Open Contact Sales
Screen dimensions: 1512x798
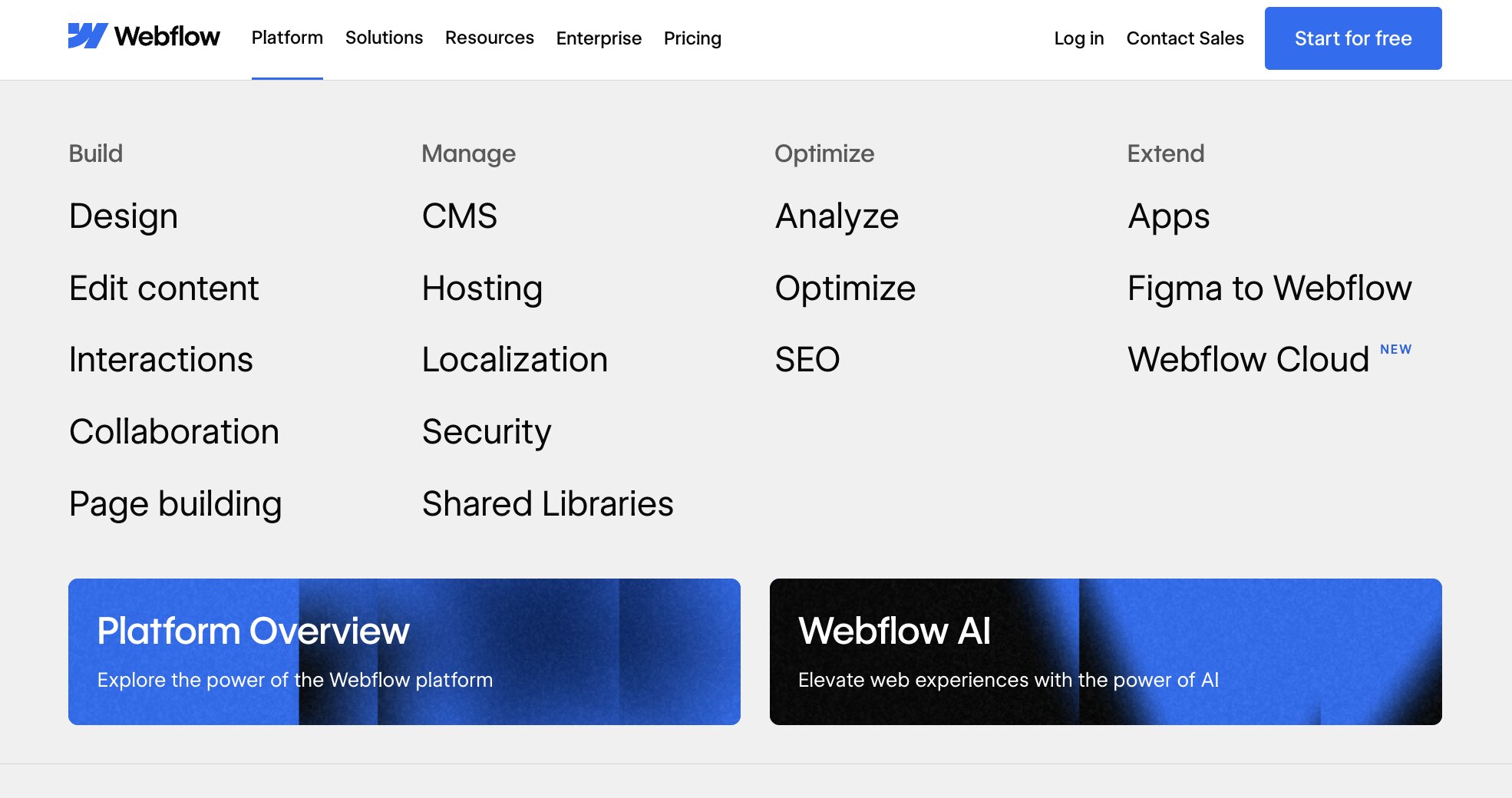1185,38
